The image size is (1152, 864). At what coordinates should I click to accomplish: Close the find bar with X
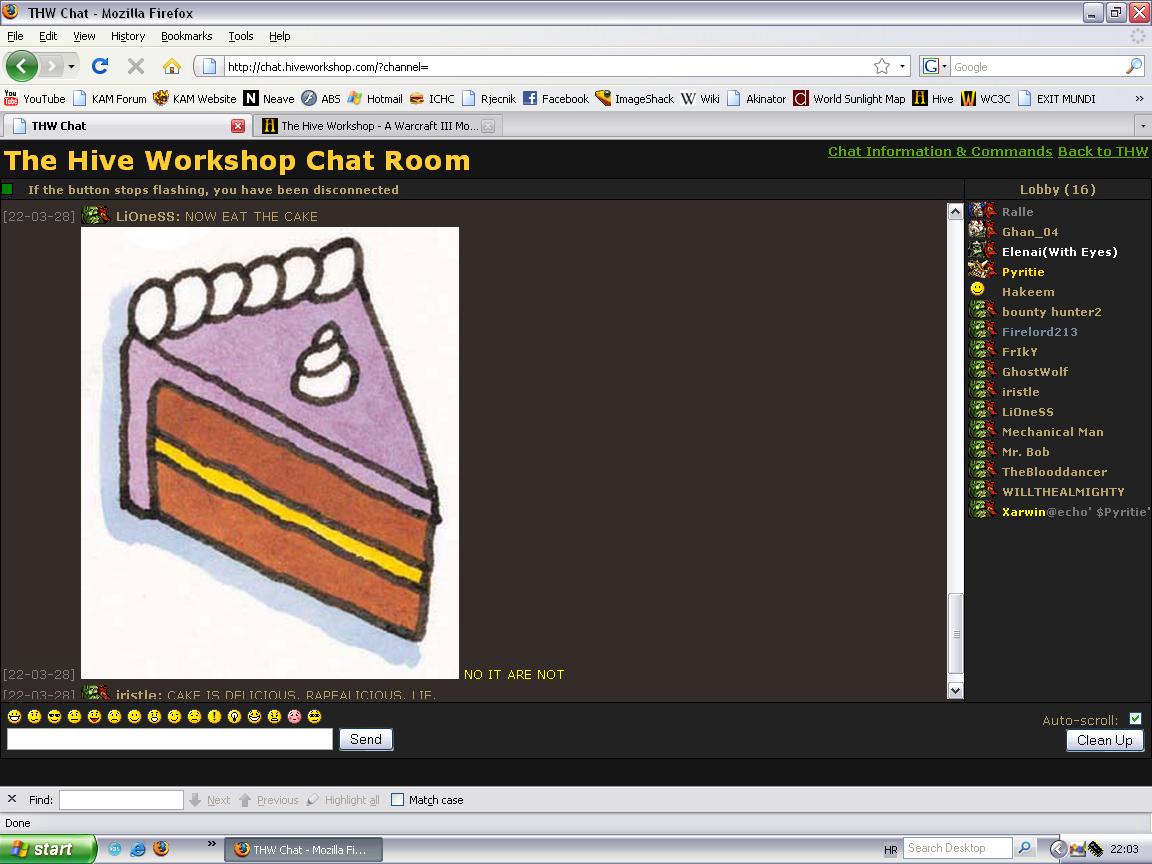[x=12, y=799]
